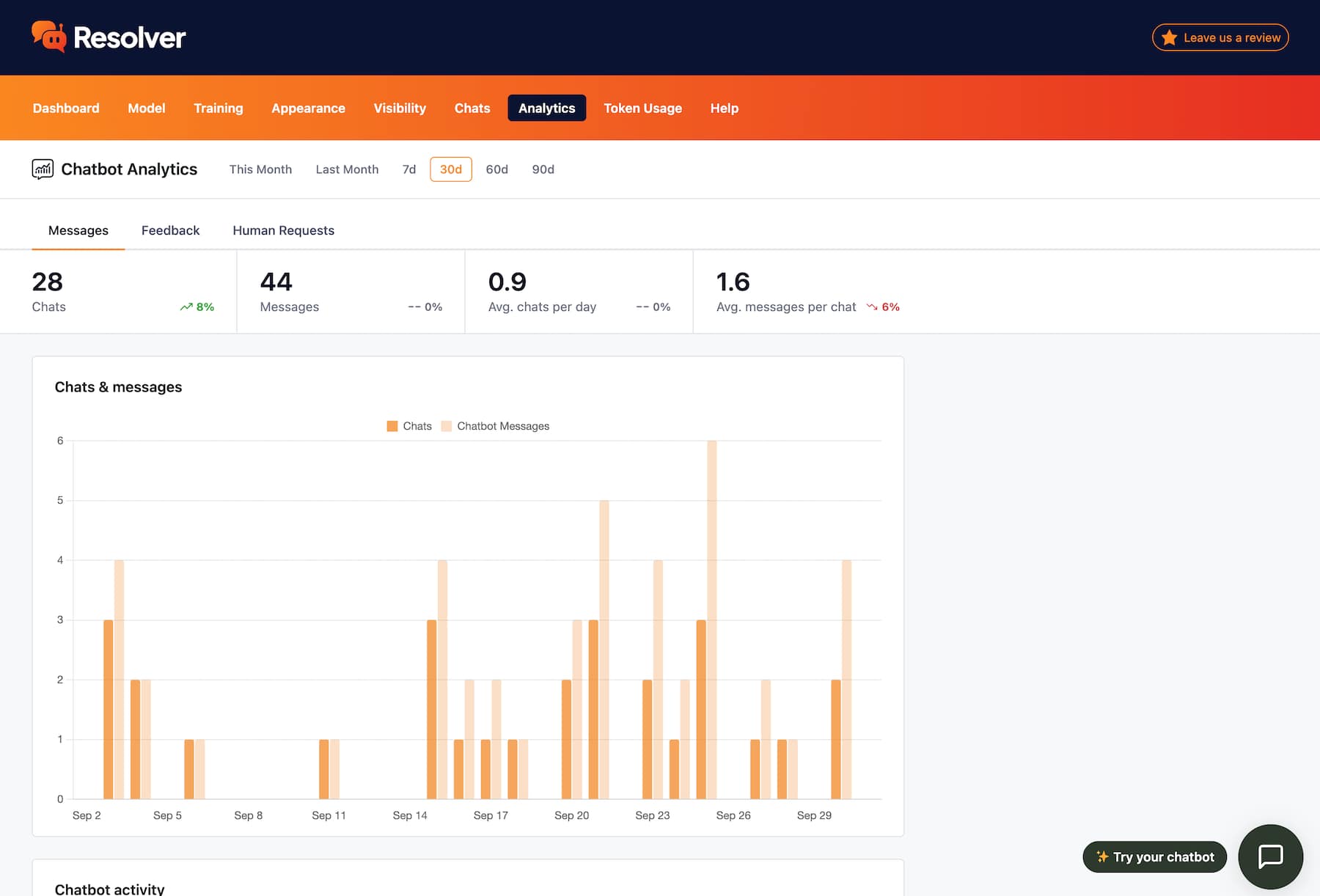Viewport: 1320px width, 896px height.
Task: Click the 44 Messages statistic value
Action: [276, 282]
